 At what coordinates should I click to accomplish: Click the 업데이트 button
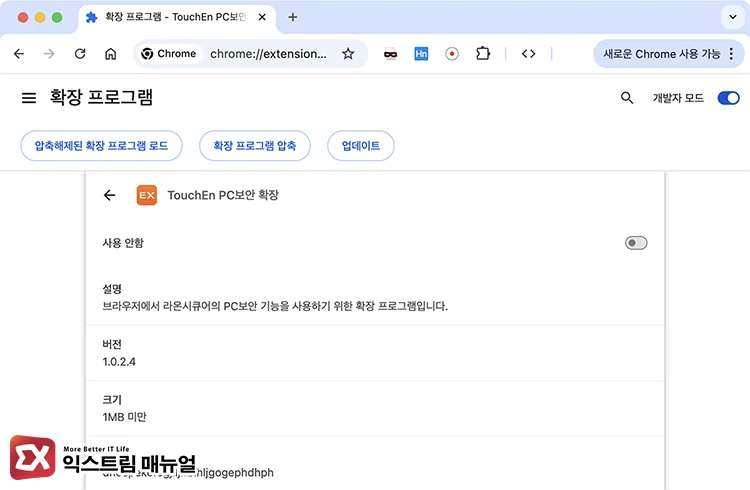(361, 145)
